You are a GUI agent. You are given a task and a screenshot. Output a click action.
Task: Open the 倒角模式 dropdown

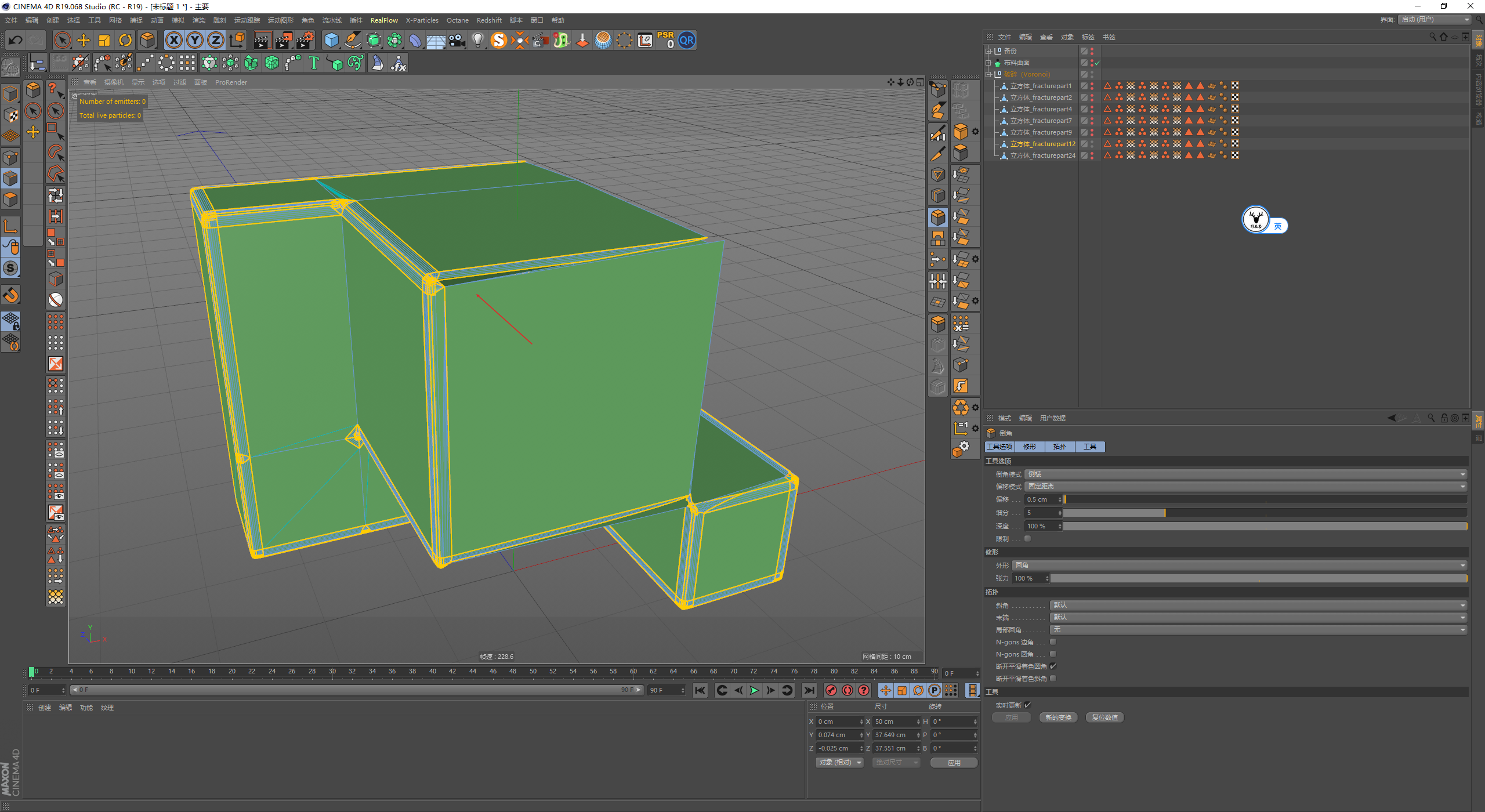1245,474
